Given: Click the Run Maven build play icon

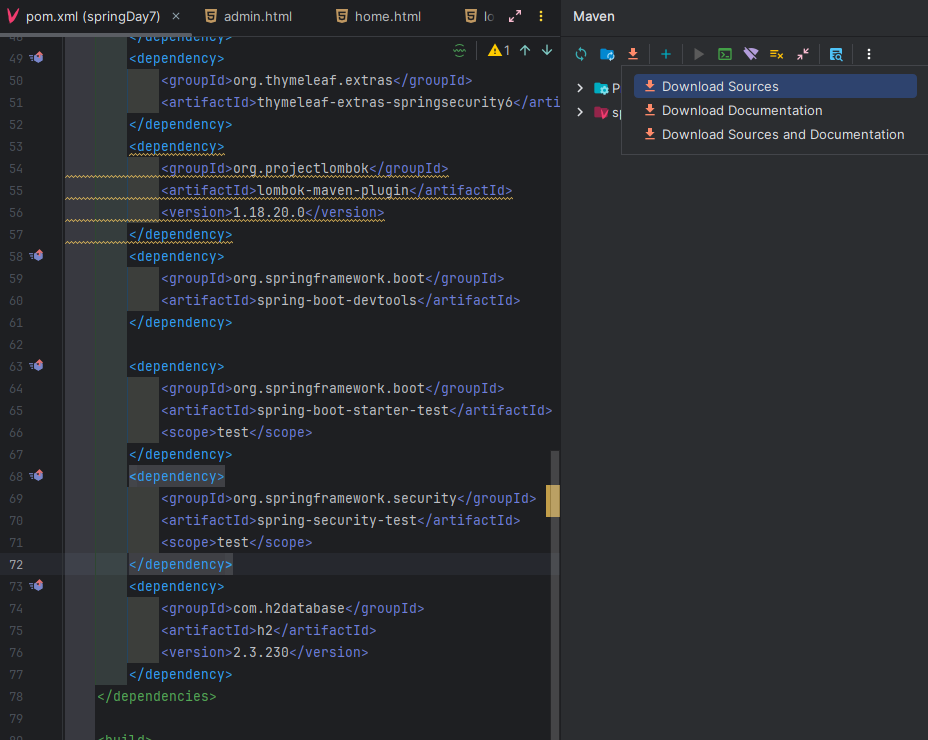Looking at the screenshot, I should click(698, 54).
